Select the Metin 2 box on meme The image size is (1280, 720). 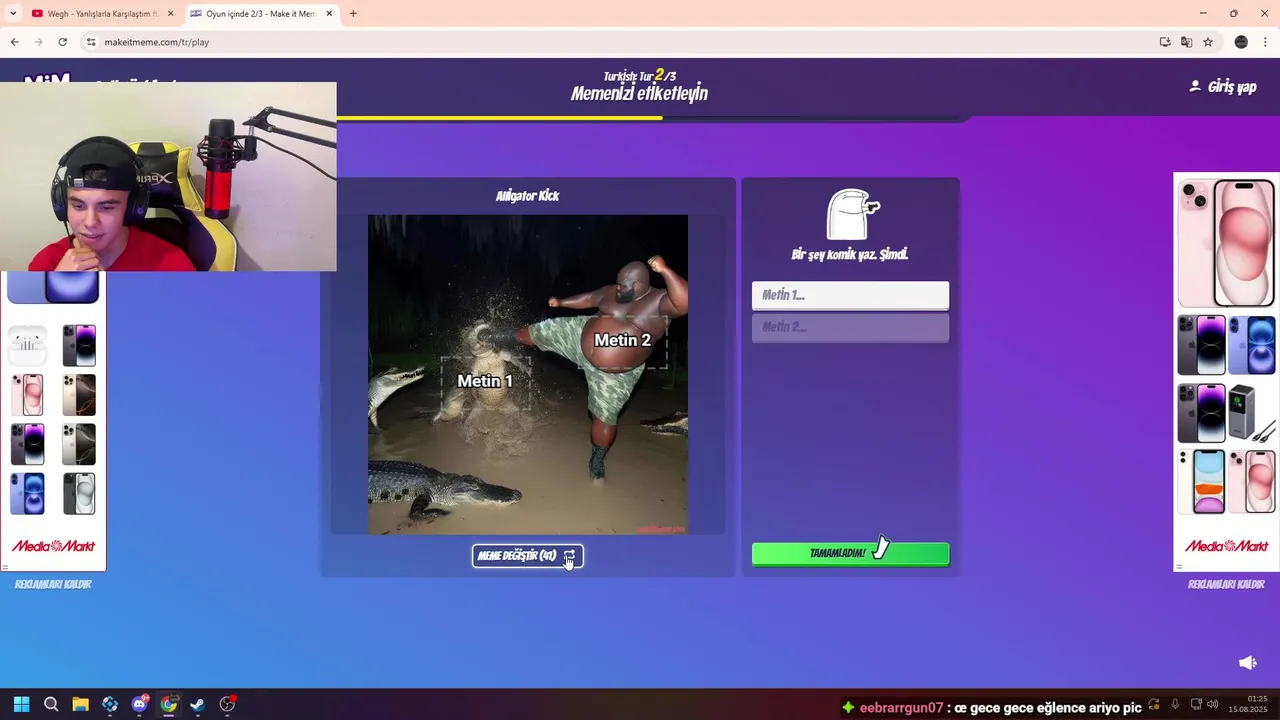(622, 340)
